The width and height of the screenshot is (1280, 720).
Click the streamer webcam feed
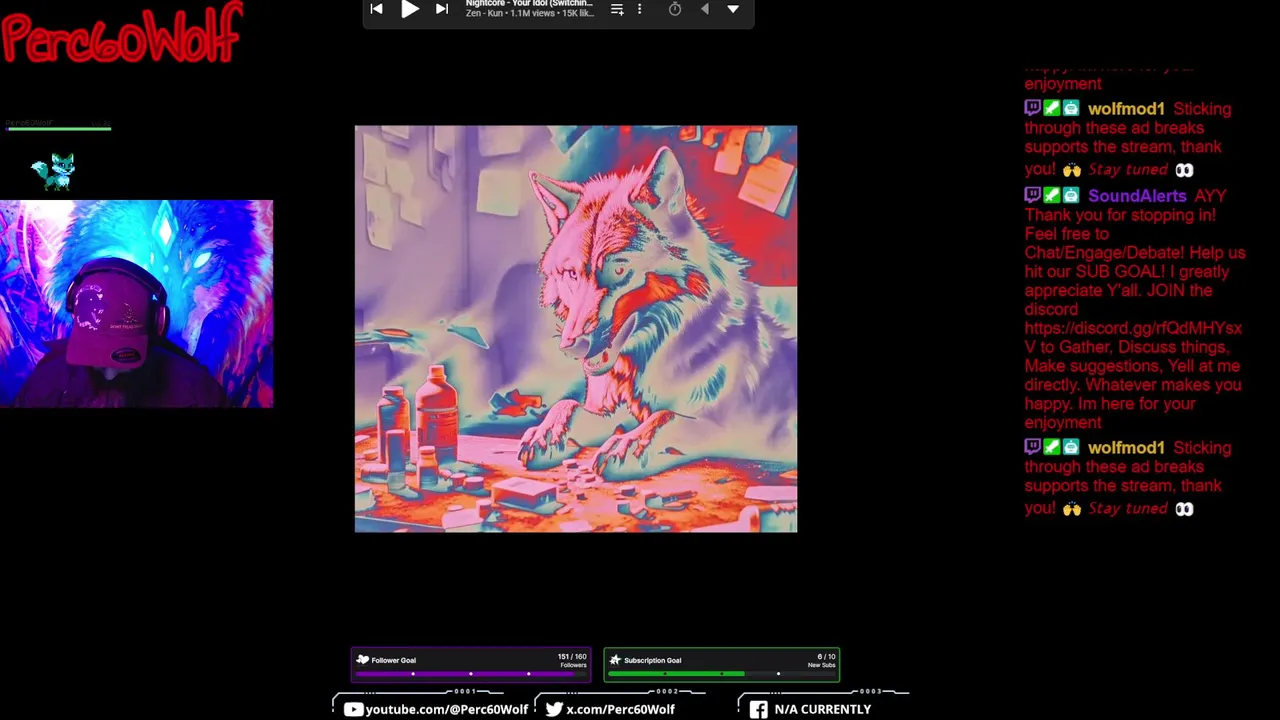[x=136, y=304]
